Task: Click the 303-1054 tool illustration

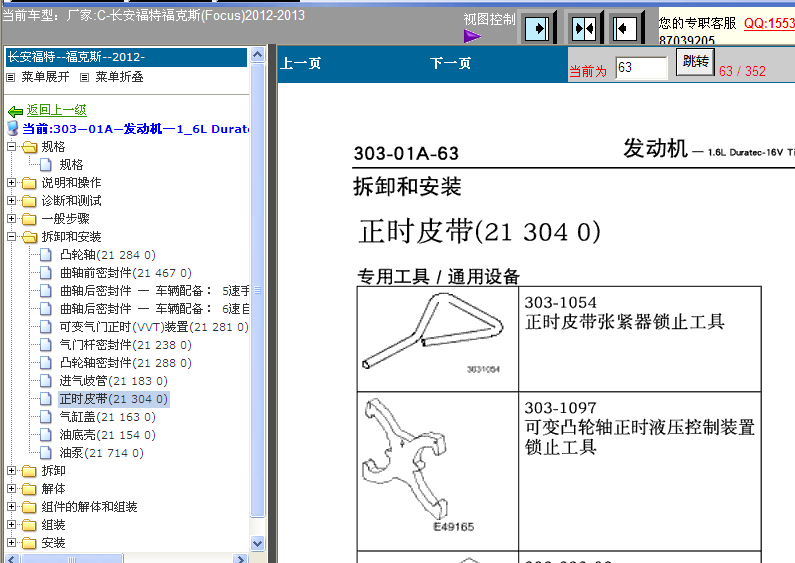Action: [432, 332]
